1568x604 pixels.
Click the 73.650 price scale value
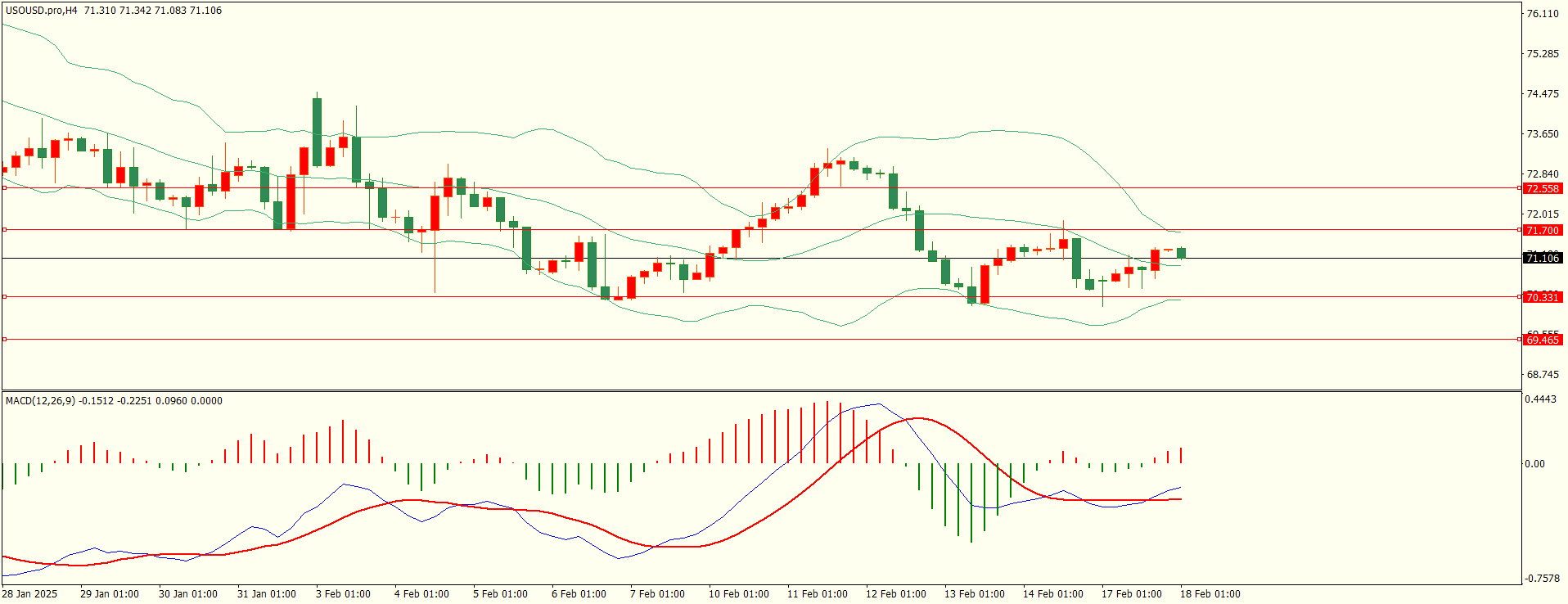[x=1543, y=134]
